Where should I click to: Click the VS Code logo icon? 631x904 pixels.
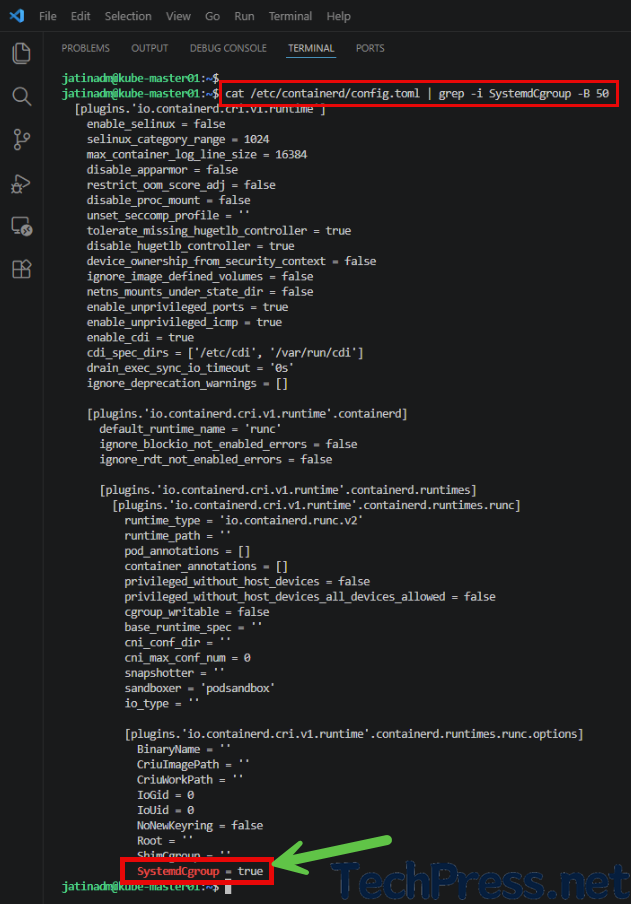tap(17, 16)
